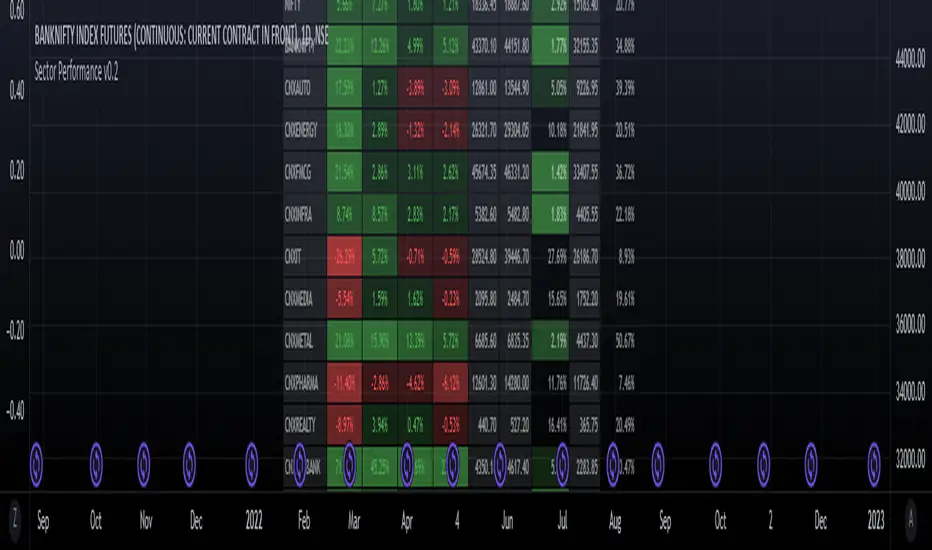
Task: Open the contract-roll marker above 2023
Action: click(874, 464)
